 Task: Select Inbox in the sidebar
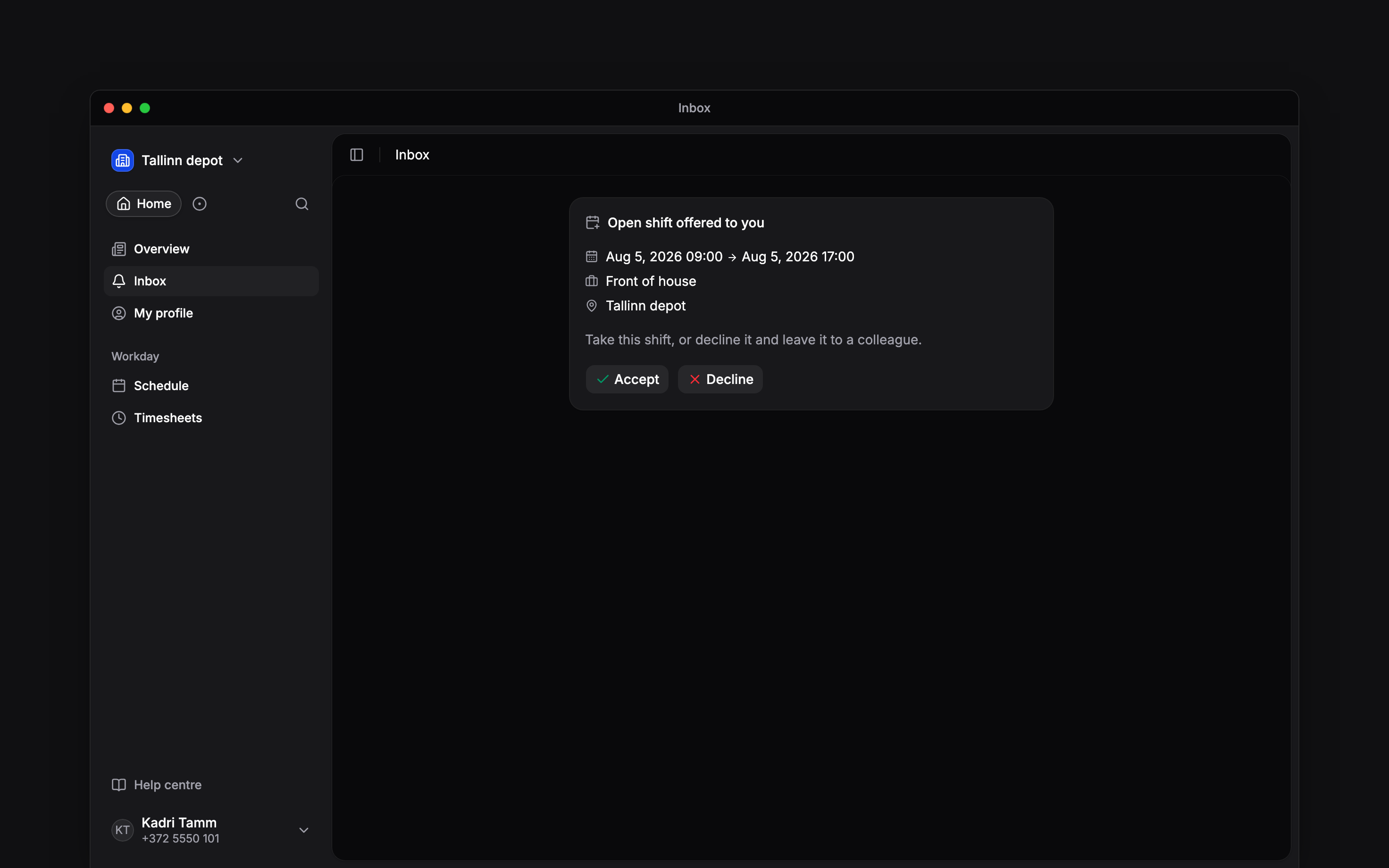pos(210,281)
